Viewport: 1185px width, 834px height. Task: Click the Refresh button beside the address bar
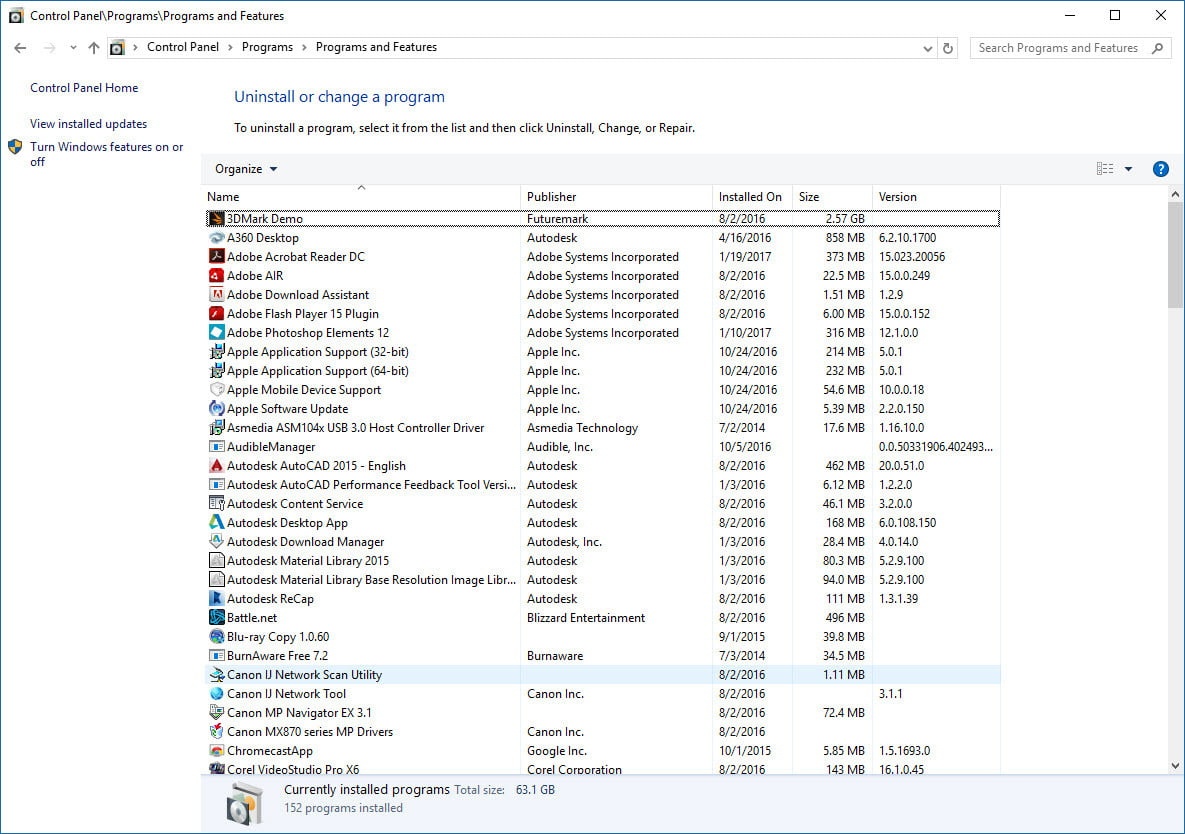(x=949, y=48)
